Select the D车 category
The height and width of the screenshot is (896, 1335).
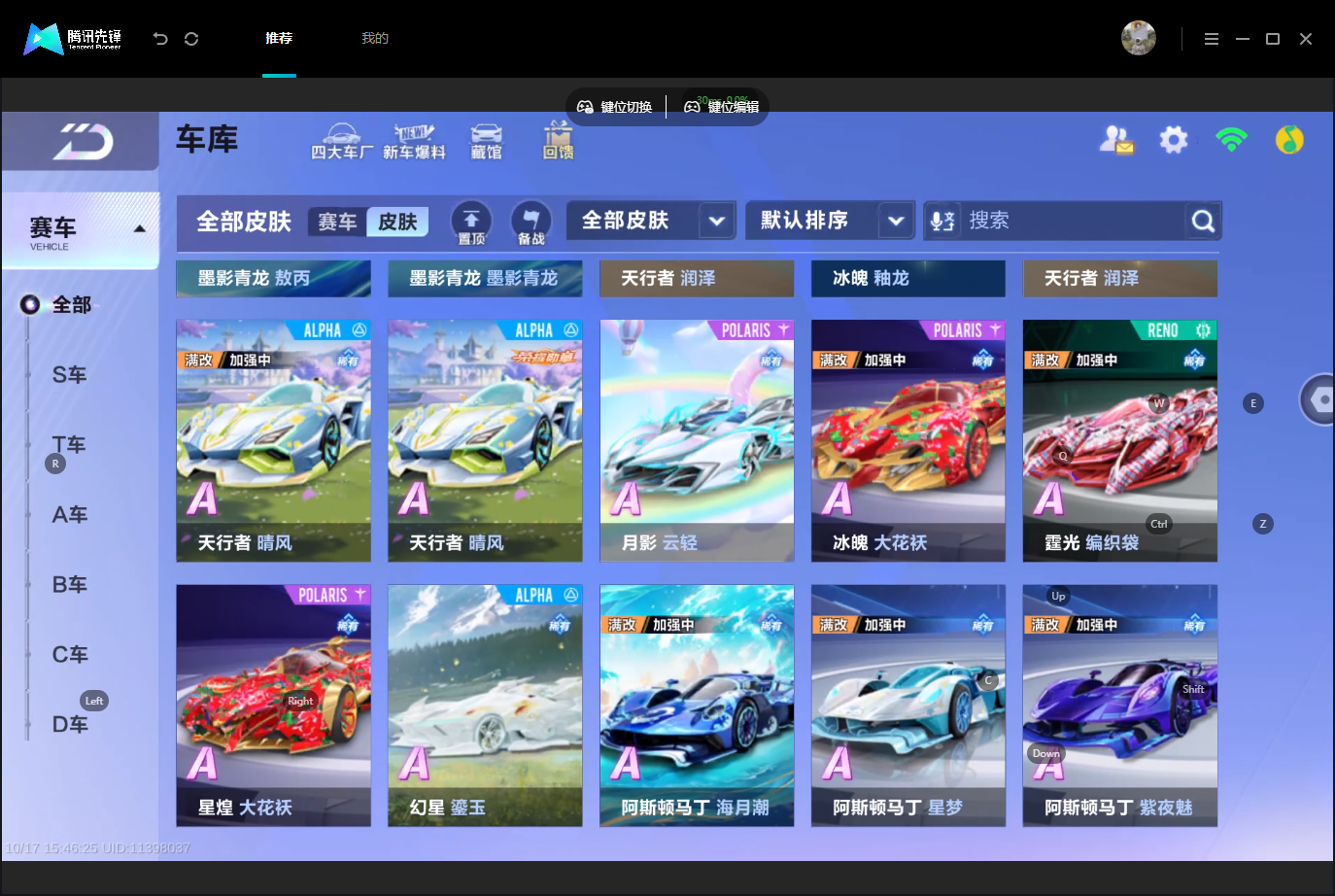[70, 725]
